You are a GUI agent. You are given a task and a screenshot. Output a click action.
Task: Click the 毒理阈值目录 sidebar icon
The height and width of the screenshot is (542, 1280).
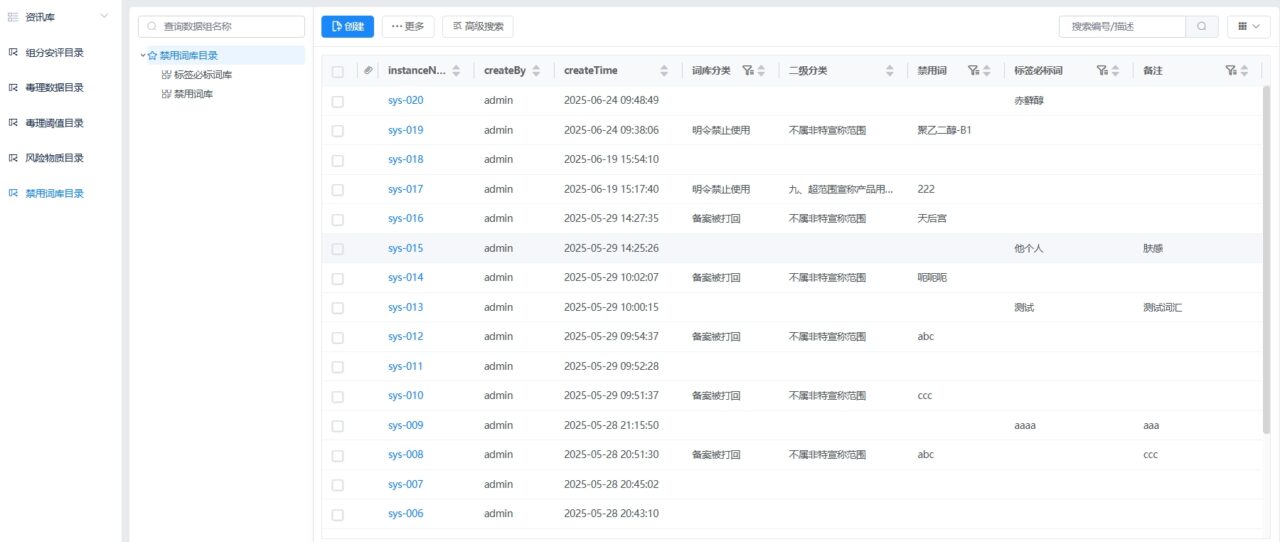tap(13, 123)
